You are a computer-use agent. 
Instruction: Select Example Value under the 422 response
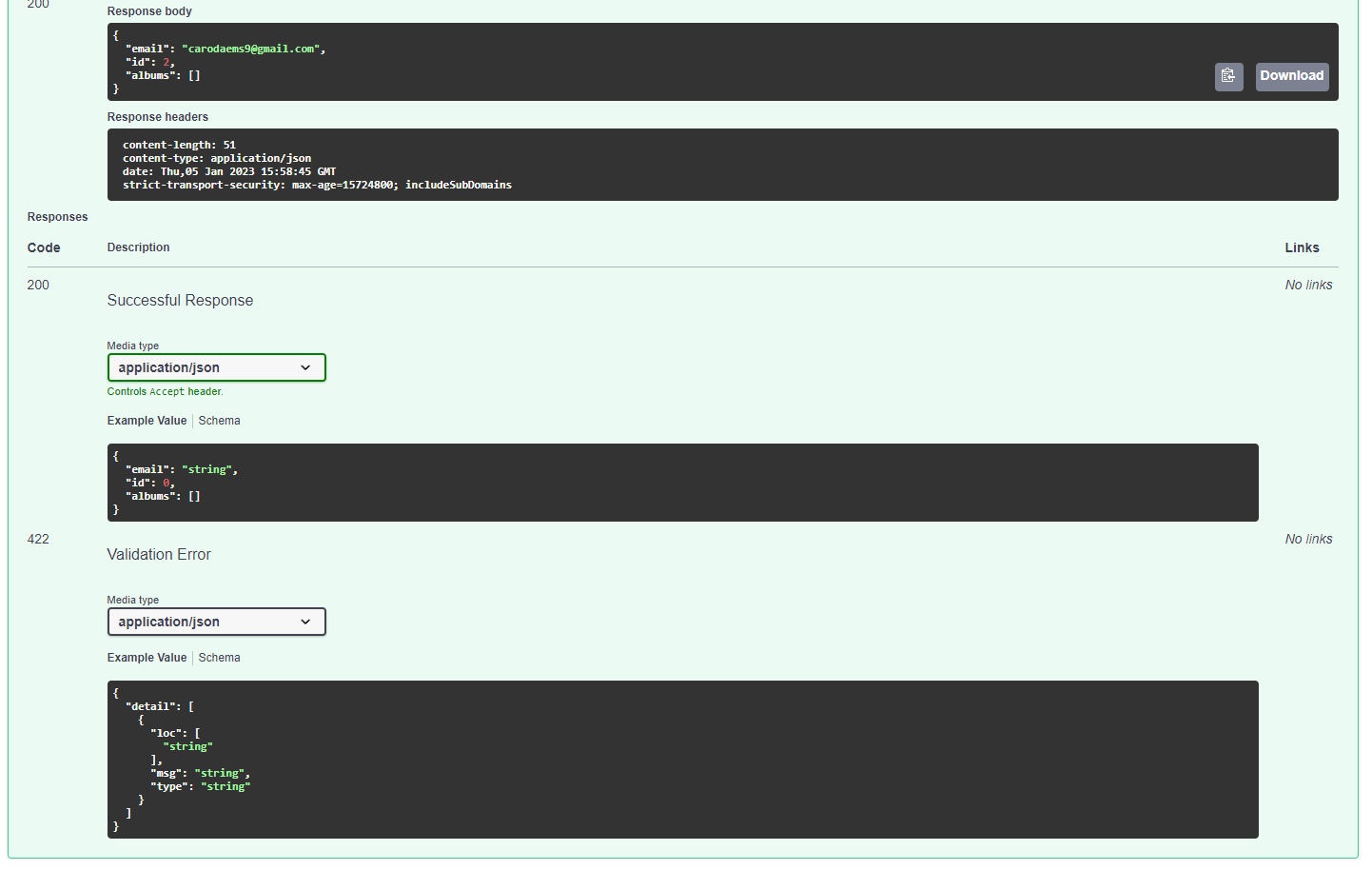[147, 657]
